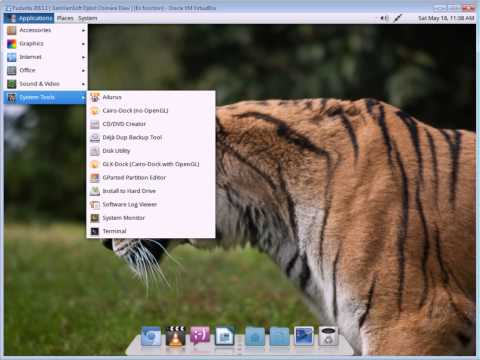Launch Ailurus from System Tools
Viewport: 480px width, 360px height.
[x=151, y=97]
